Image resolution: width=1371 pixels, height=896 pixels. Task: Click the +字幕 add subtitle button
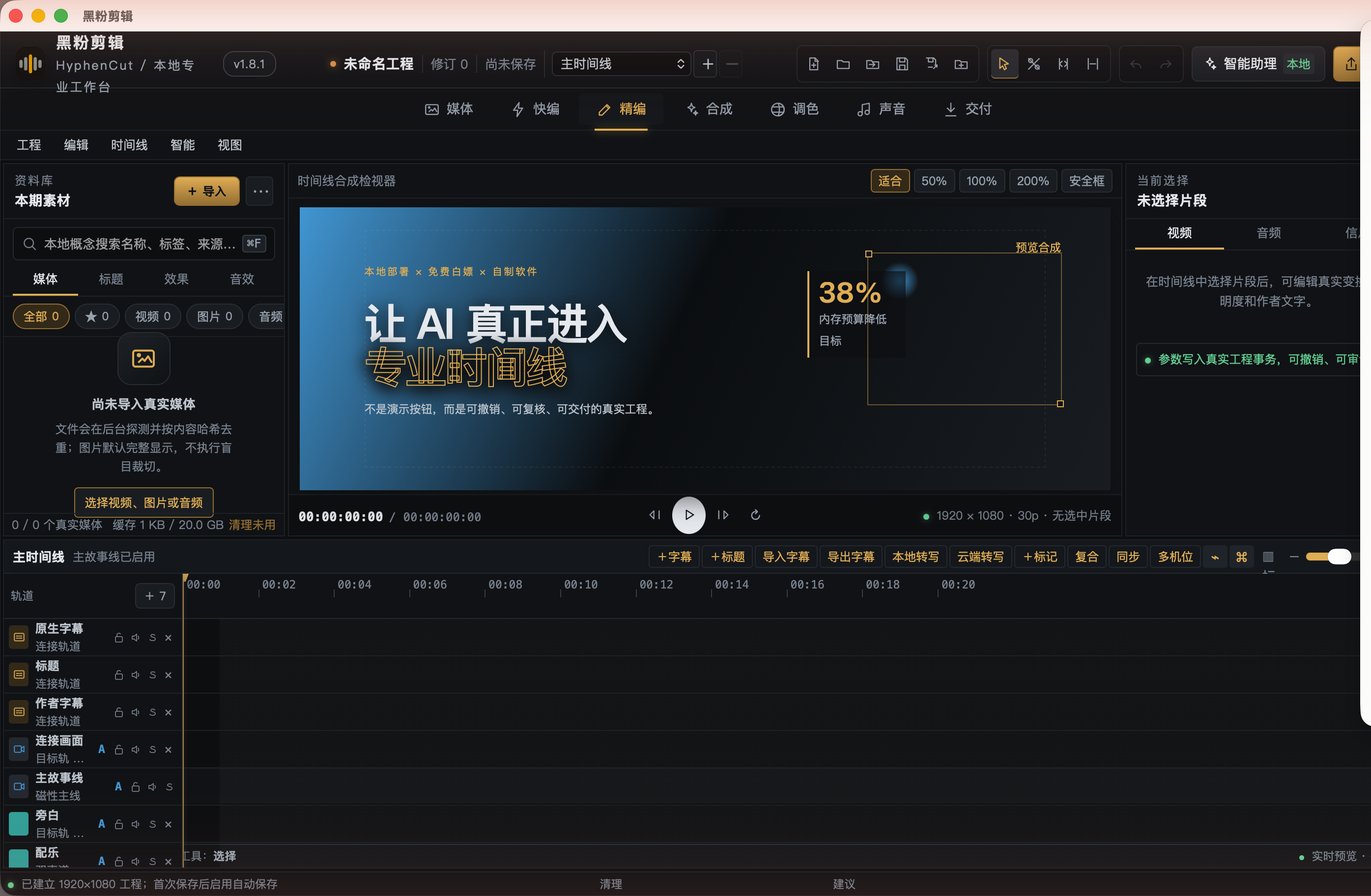pyautogui.click(x=675, y=557)
